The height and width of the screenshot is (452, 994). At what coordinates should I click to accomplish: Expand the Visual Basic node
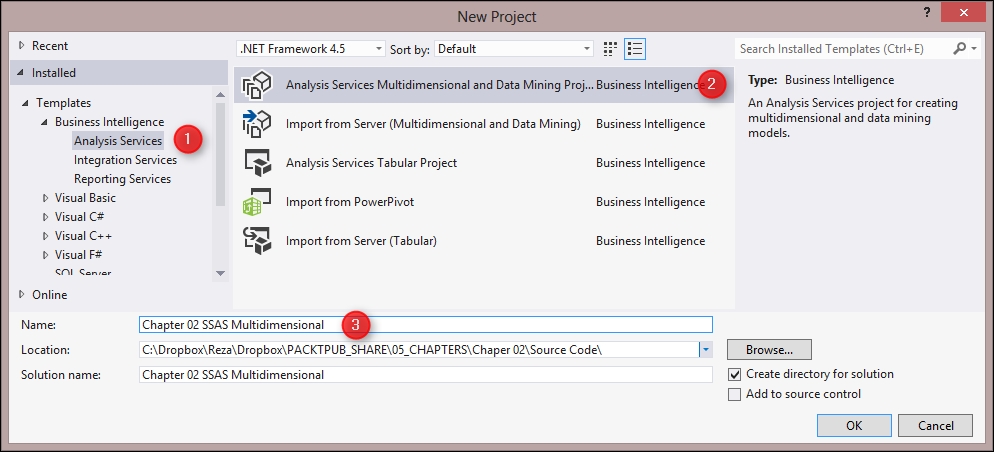click(45, 198)
